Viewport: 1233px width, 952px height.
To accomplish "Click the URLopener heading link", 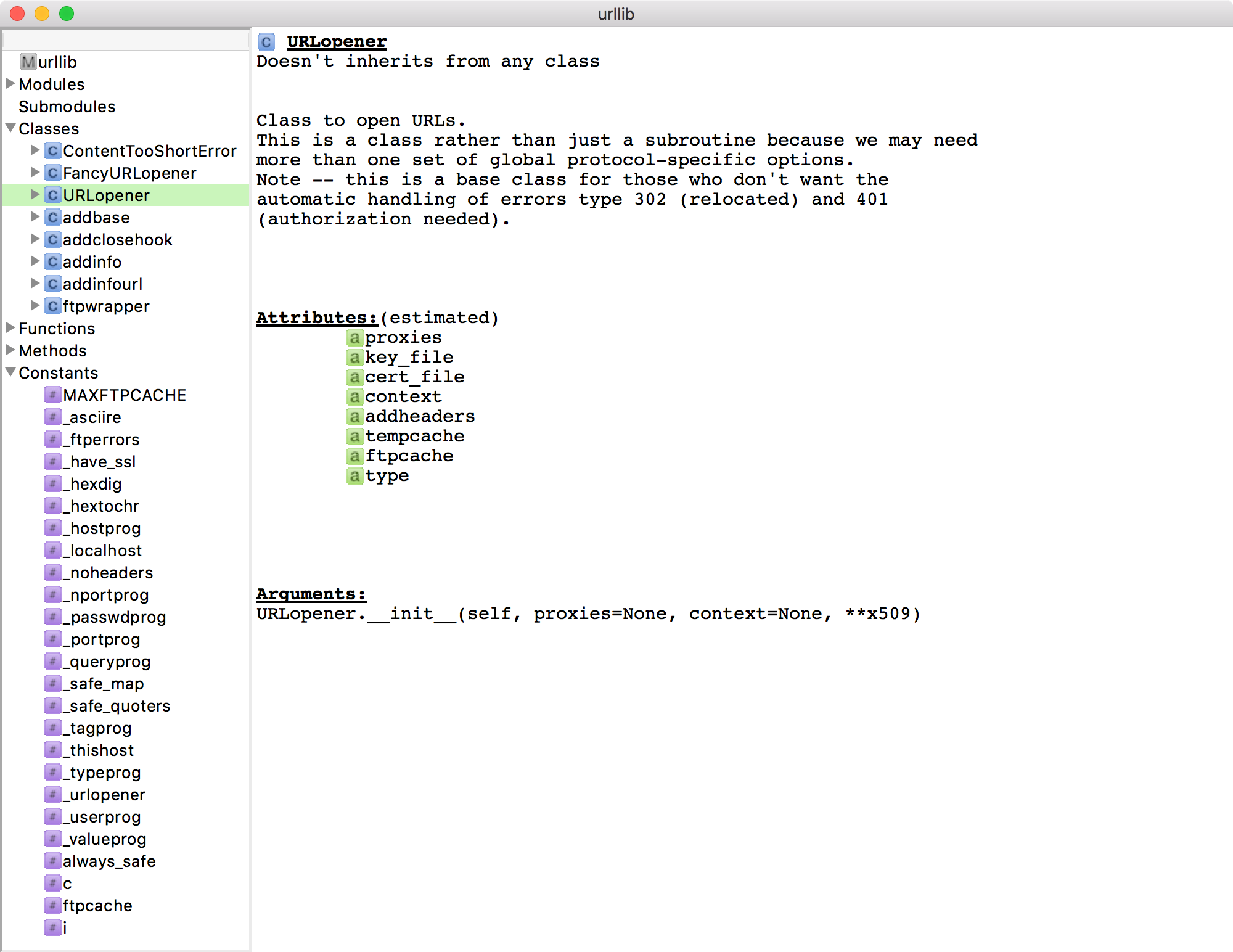I will [337, 41].
